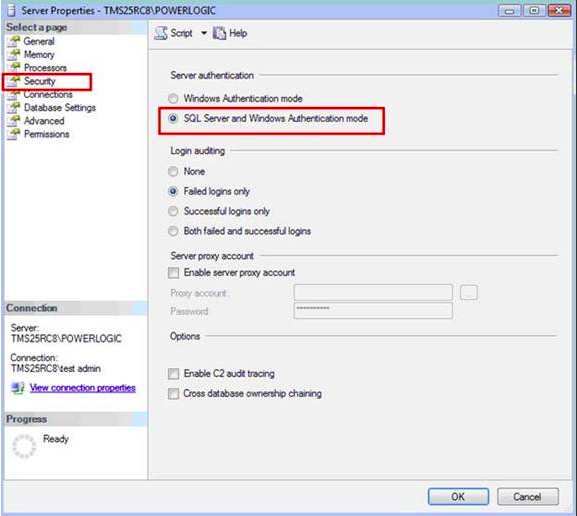The width and height of the screenshot is (577, 516).
Task: Choose None for login auditing
Action: pos(173,172)
